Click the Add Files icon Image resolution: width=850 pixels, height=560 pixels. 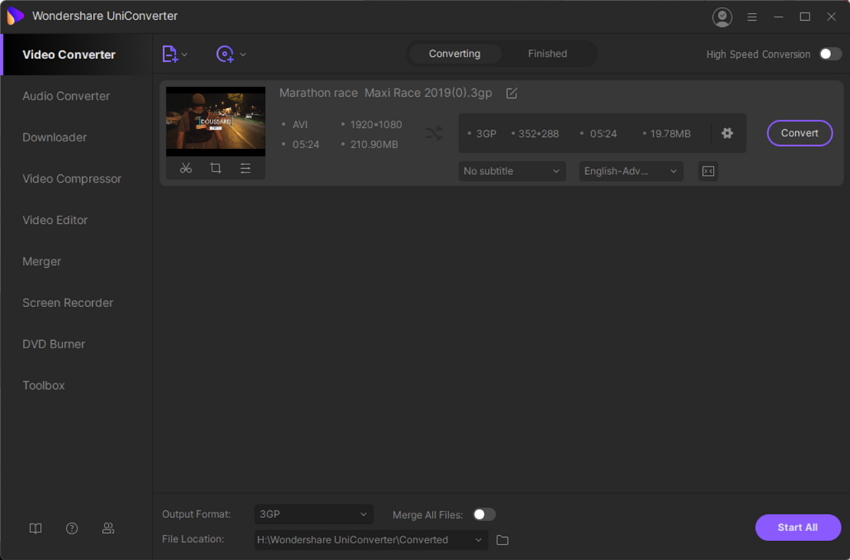[x=169, y=54]
